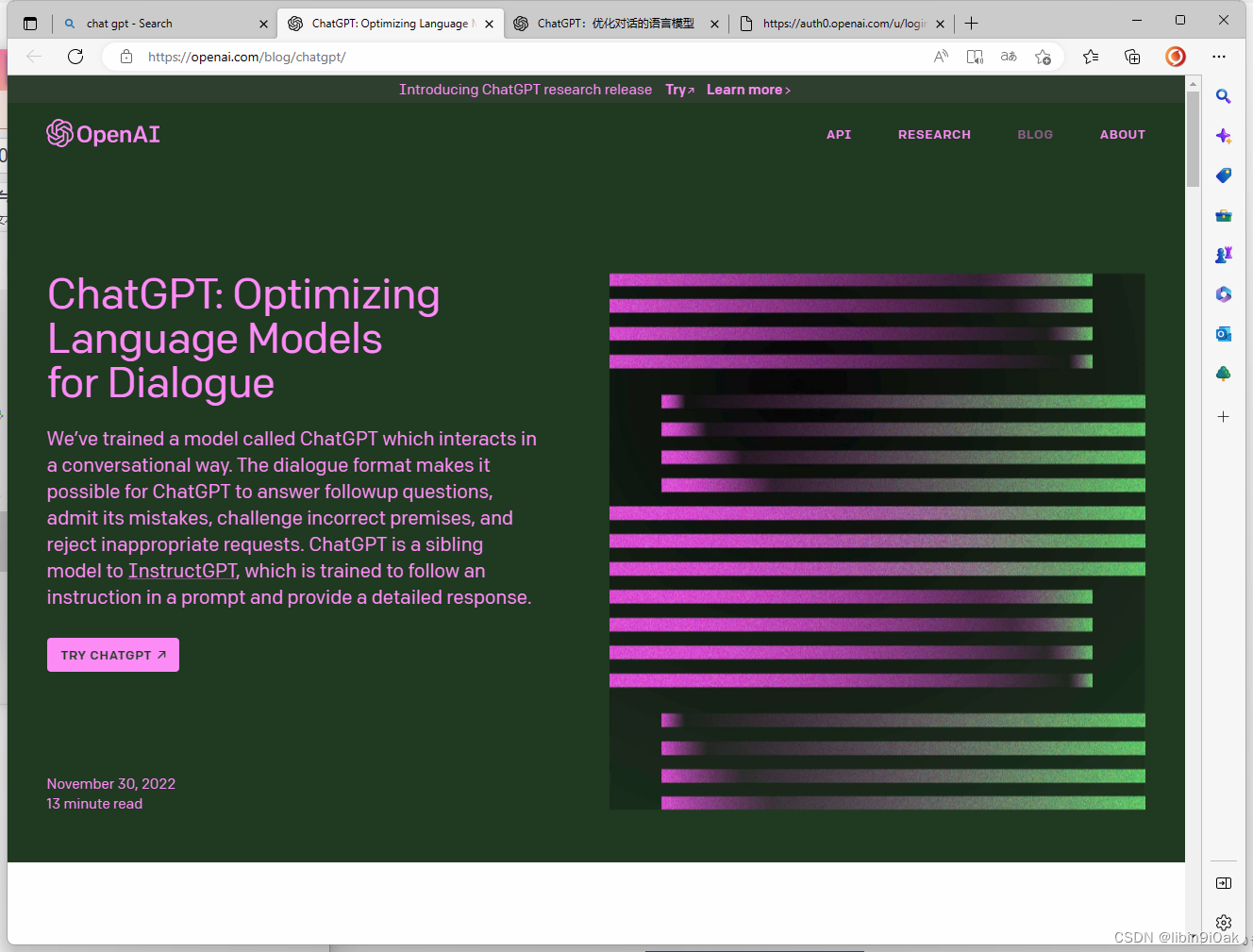Screen dimensions: 1253x952
Task: Close the "chat gpt - Search" tab
Action: pyautogui.click(x=263, y=24)
